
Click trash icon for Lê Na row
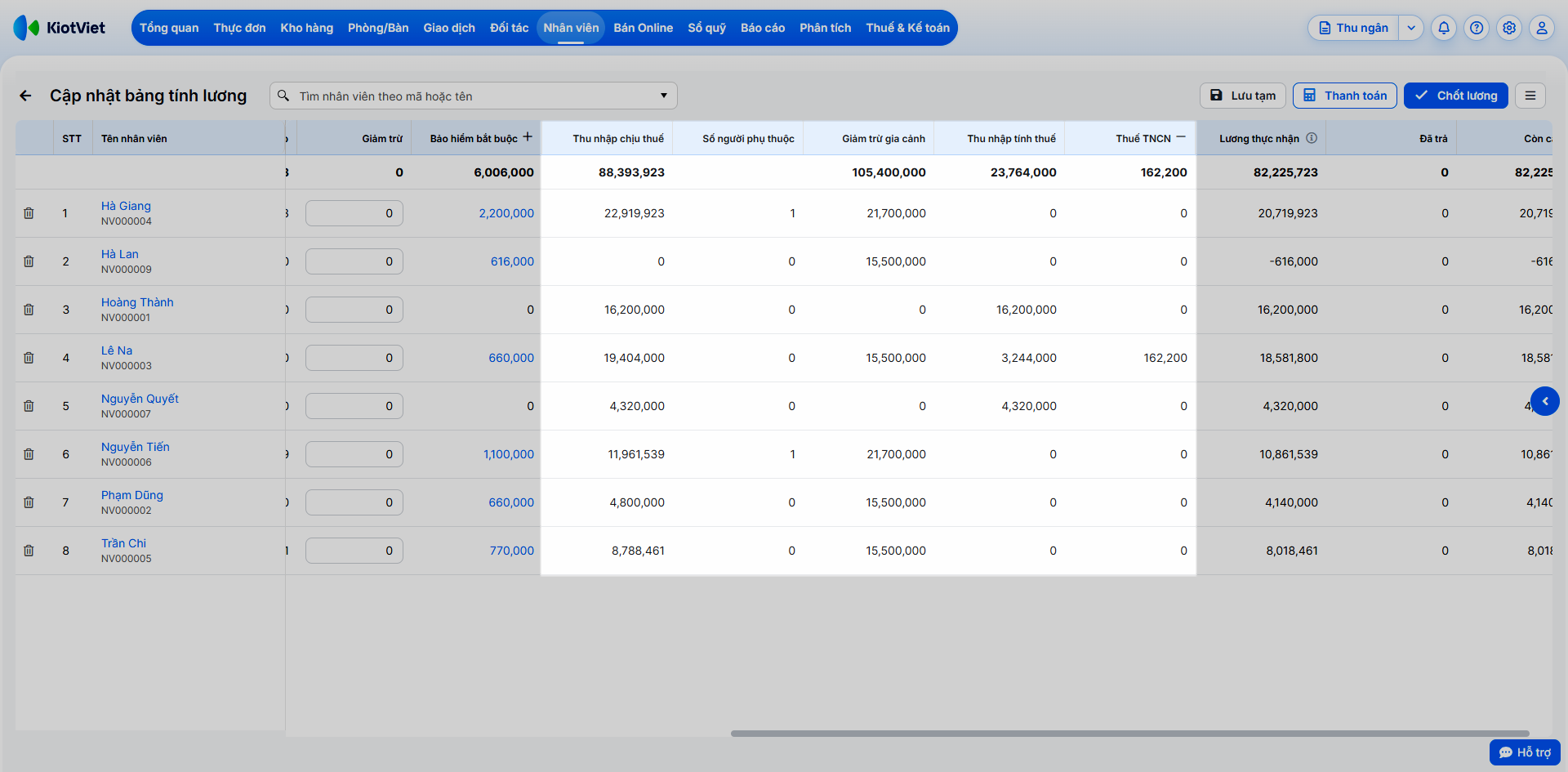29,358
